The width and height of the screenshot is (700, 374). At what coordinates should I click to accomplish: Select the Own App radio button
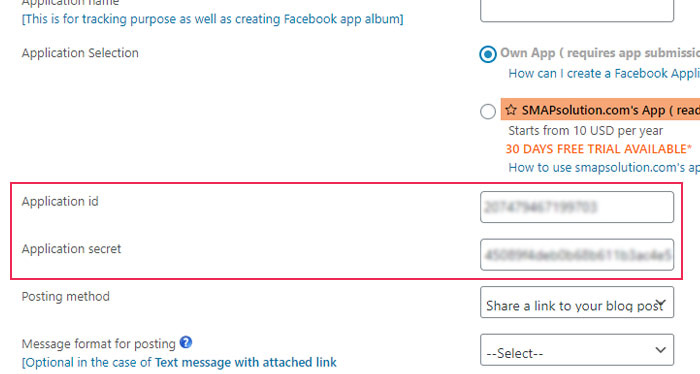[488, 54]
